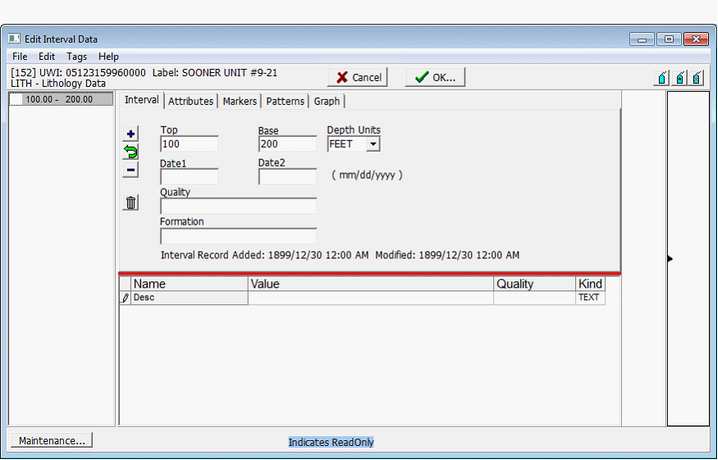Click the last icon in top-right toolbar
The height and width of the screenshot is (460, 718).
700,78
